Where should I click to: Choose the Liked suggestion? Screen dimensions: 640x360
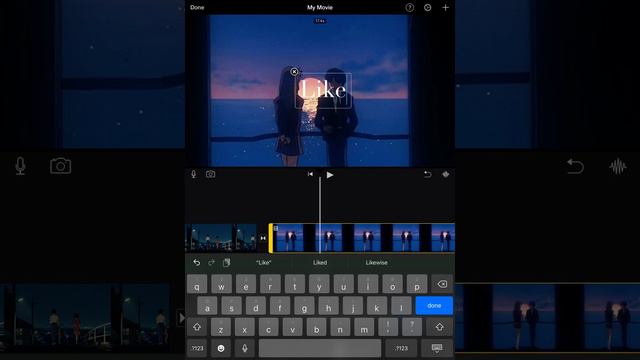click(320, 262)
